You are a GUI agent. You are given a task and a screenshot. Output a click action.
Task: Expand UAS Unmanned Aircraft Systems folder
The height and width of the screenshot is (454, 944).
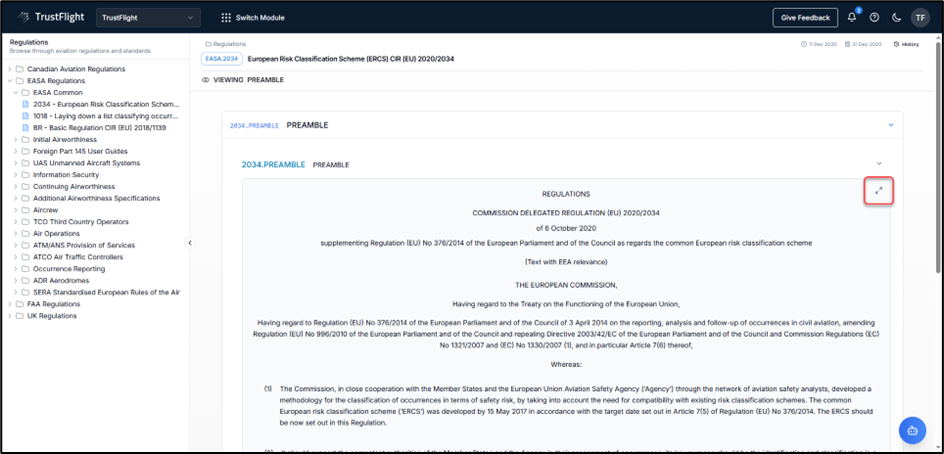(x=16, y=163)
